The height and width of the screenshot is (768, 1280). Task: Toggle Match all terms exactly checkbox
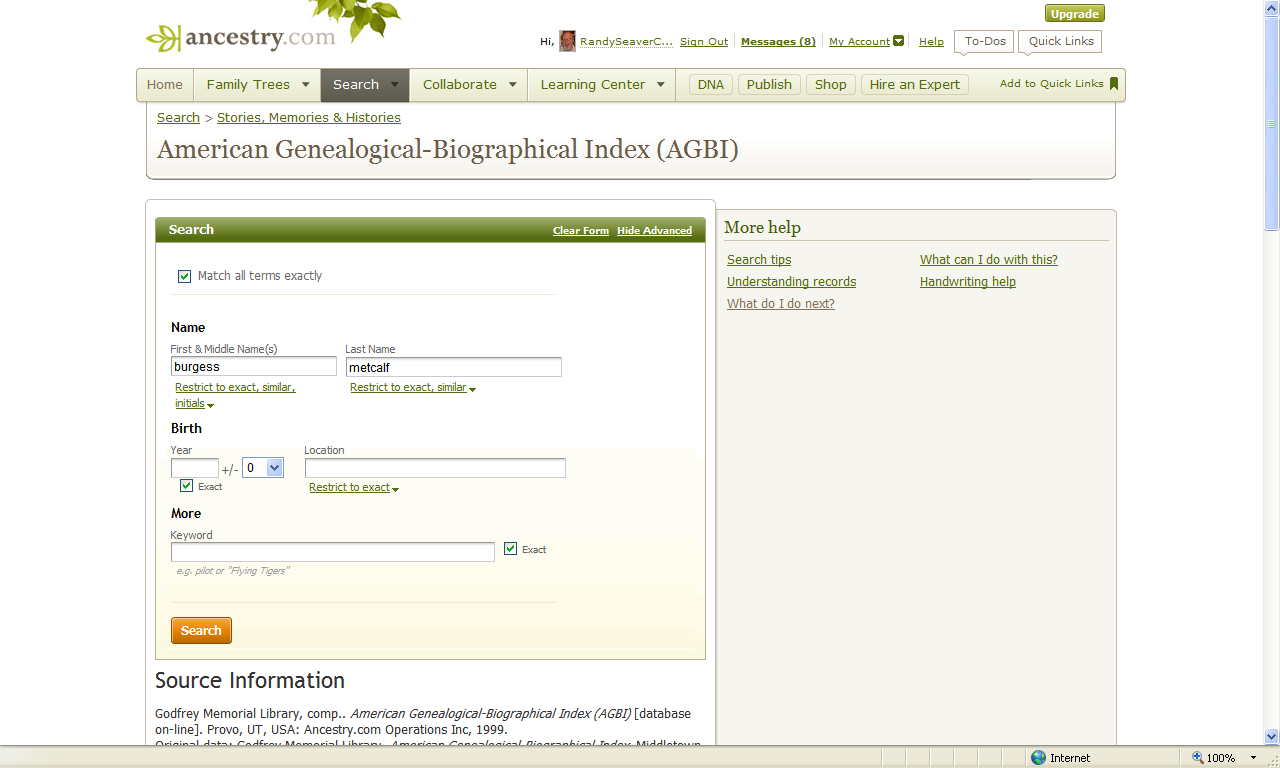point(184,276)
